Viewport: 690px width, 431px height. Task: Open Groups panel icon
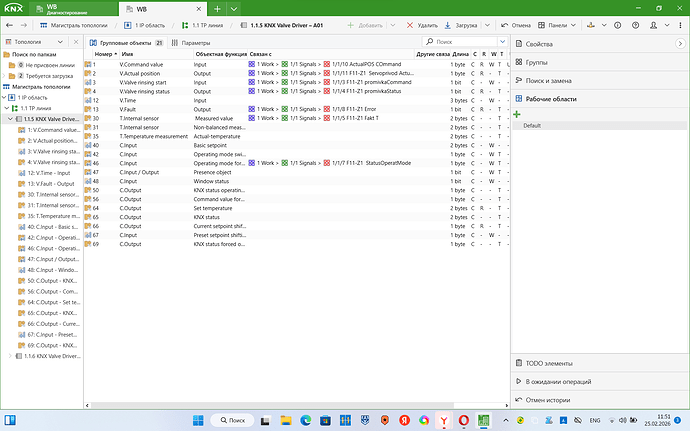tap(519, 62)
